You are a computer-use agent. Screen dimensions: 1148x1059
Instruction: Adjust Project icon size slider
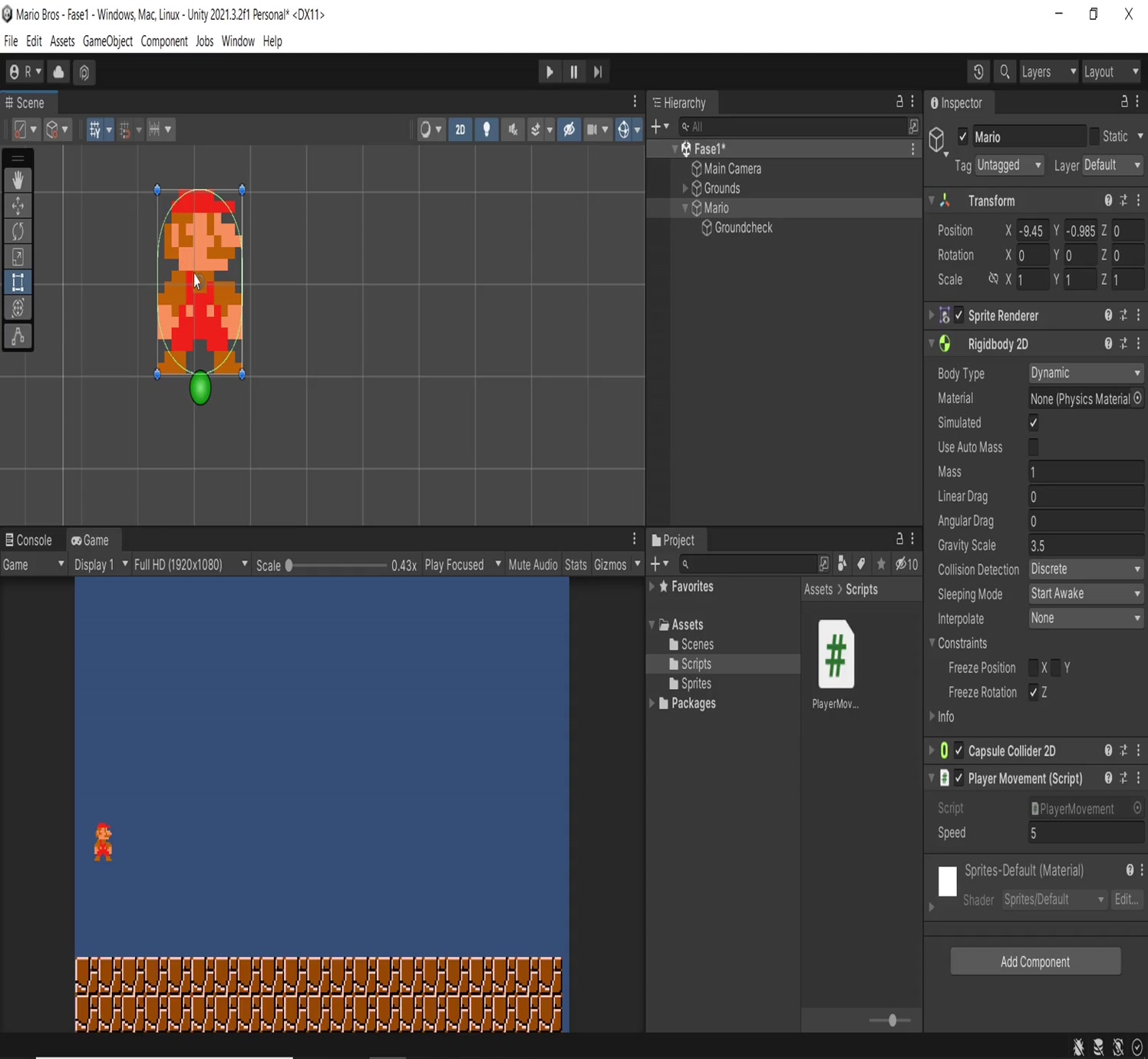coord(890,1020)
